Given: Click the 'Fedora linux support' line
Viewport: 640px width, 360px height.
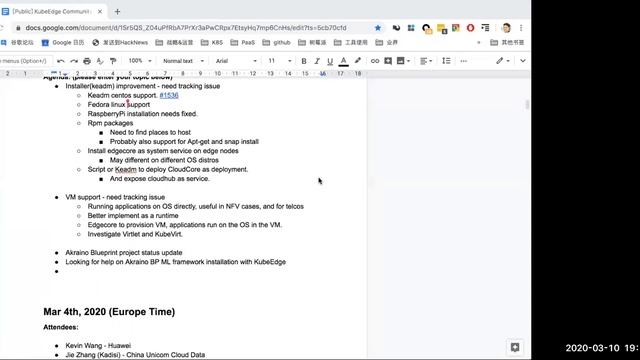Looking at the screenshot, I should (x=119, y=104).
